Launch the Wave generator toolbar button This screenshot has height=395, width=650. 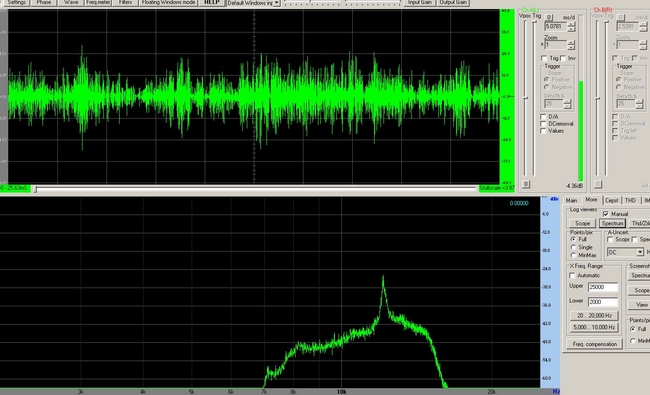pyautogui.click(x=71, y=2)
